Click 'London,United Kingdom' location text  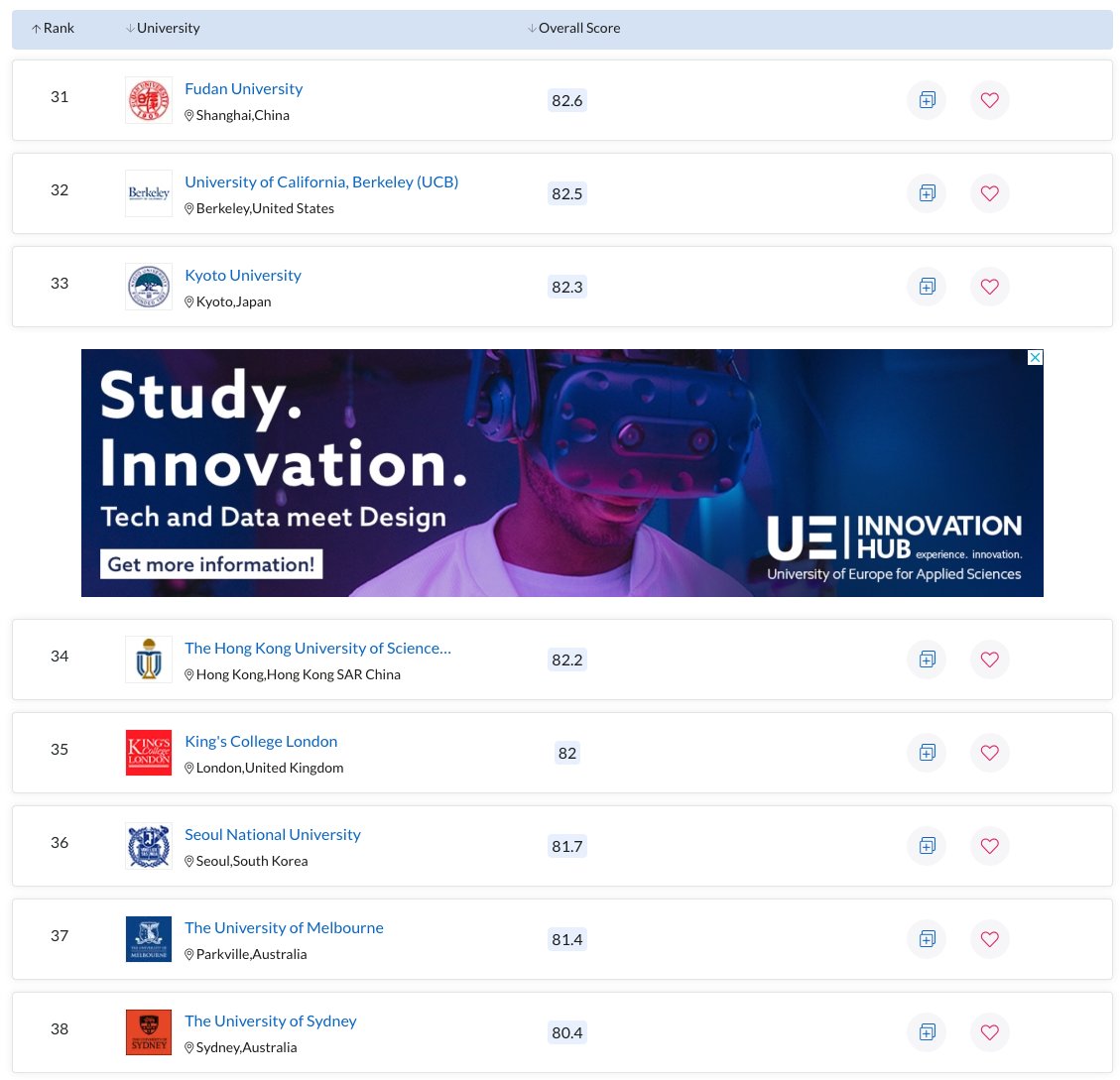point(270,768)
